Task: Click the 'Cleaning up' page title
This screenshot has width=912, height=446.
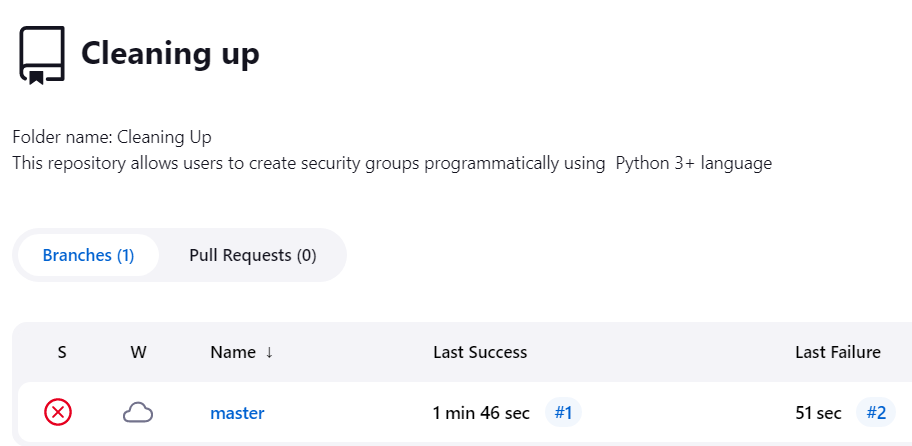Action: coord(170,54)
